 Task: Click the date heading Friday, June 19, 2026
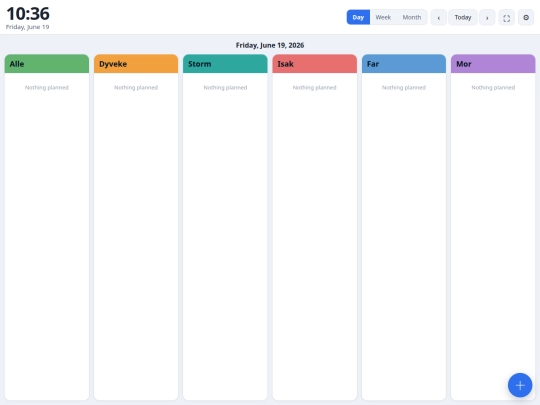[270, 45]
